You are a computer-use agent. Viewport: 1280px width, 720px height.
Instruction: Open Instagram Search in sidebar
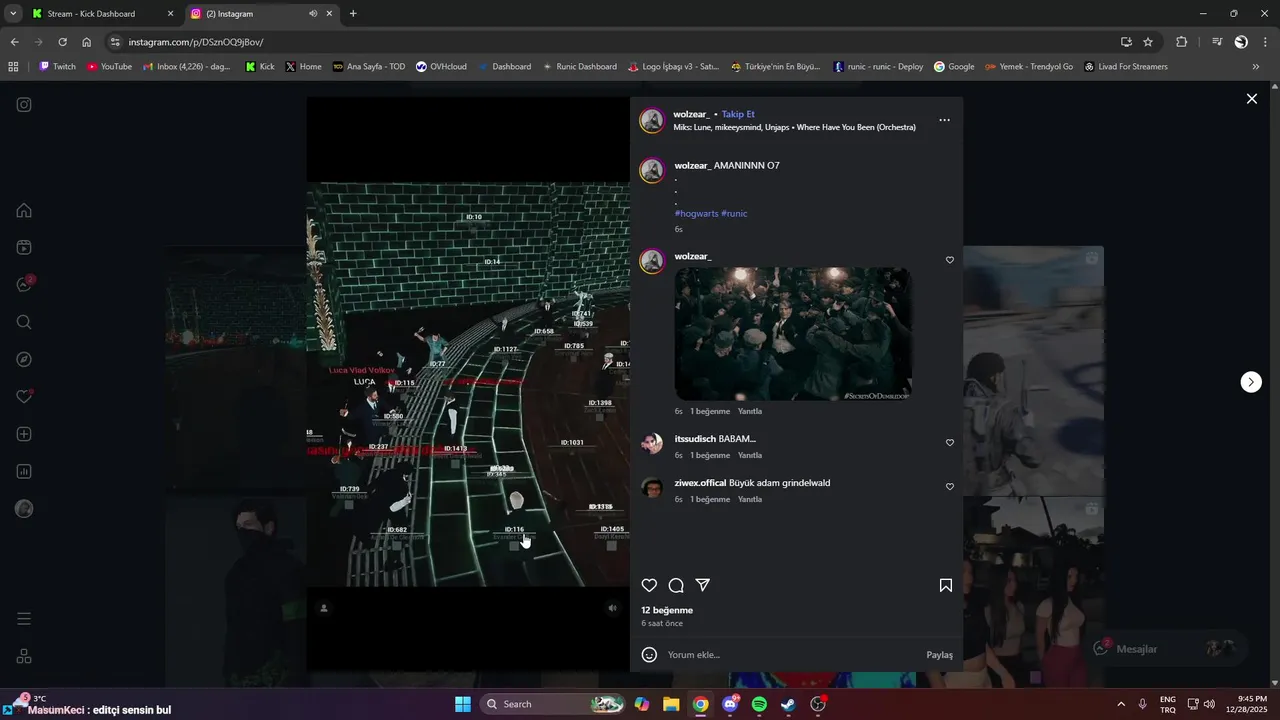[24, 322]
